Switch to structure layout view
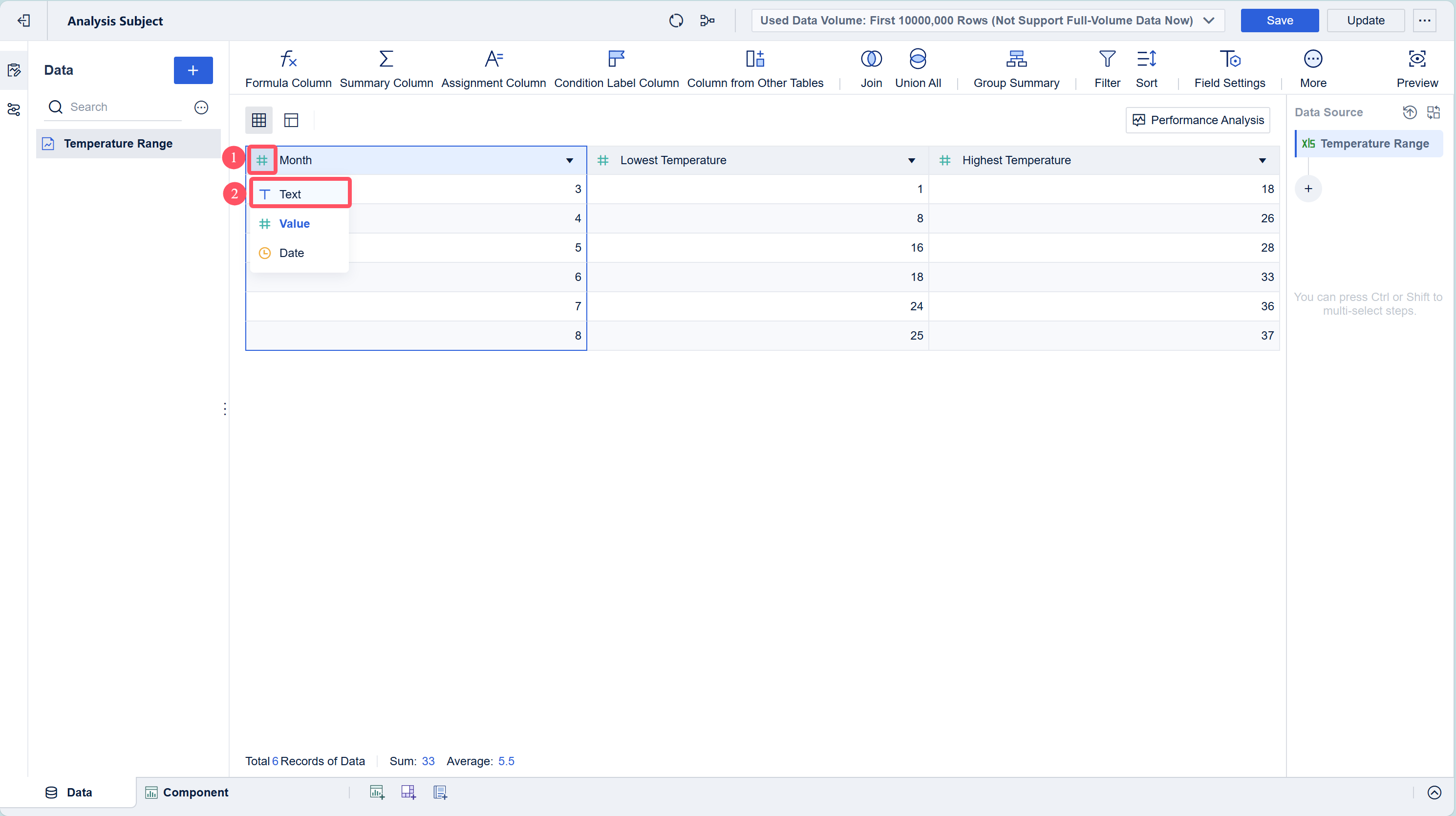Image resolution: width=1456 pixels, height=816 pixels. (291, 120)
